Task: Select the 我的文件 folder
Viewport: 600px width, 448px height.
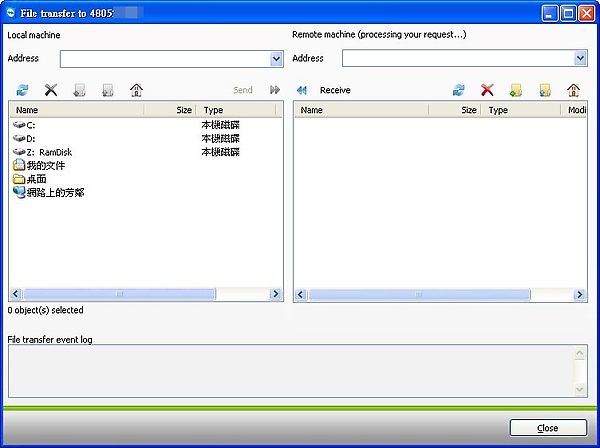Action: tap(46, 165)
